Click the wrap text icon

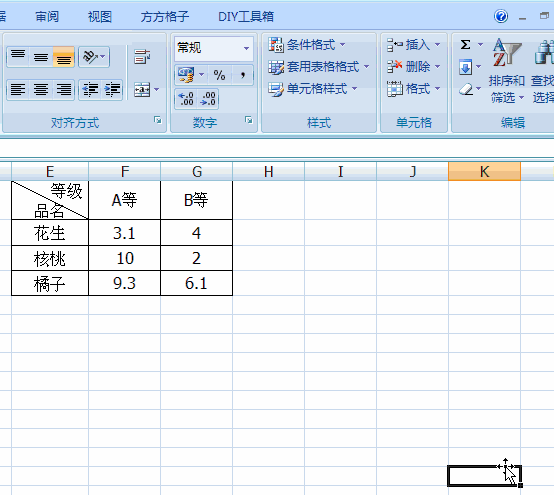pos(142,57)
